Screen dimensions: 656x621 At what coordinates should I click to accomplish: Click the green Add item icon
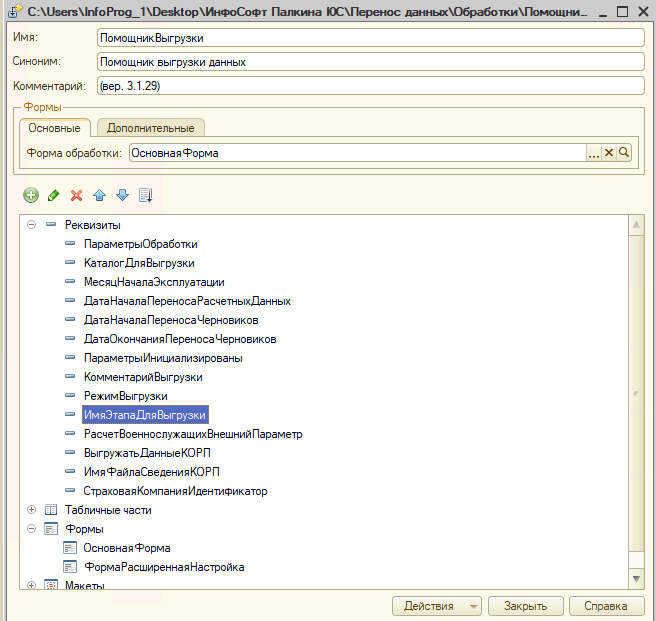point(31,194)
